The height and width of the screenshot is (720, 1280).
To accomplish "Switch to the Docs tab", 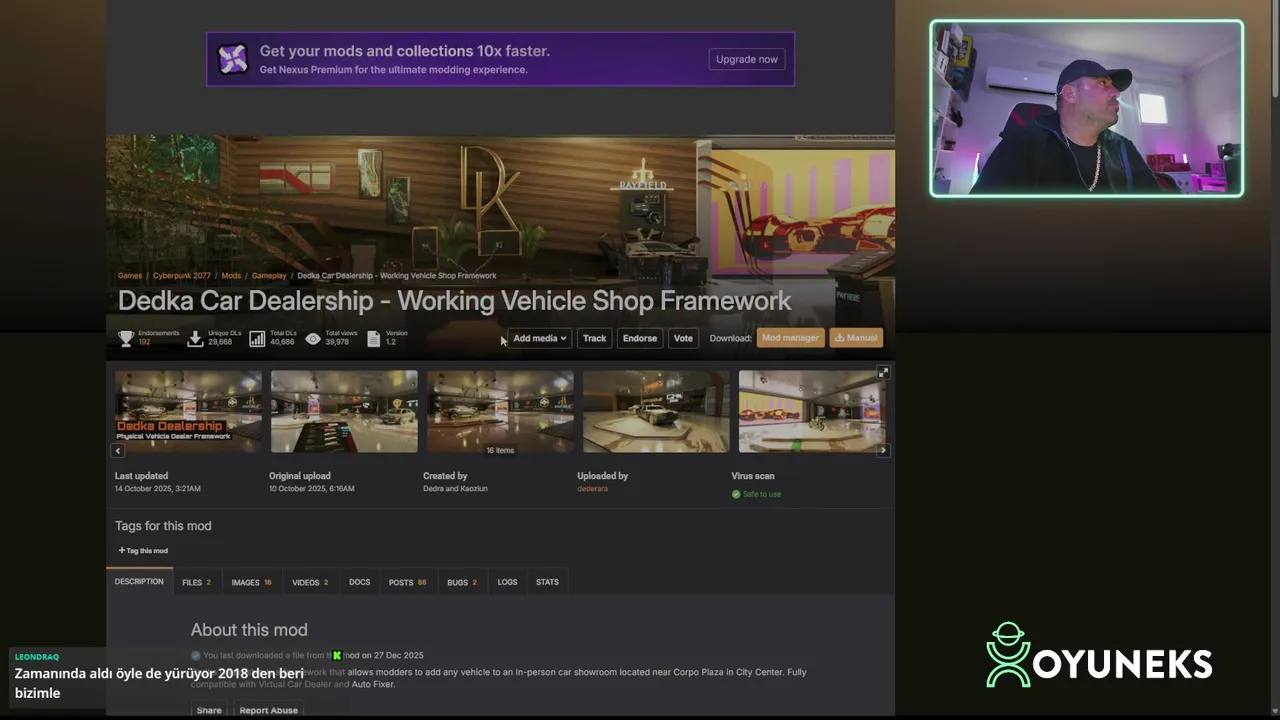I will (x=359, y=582).
